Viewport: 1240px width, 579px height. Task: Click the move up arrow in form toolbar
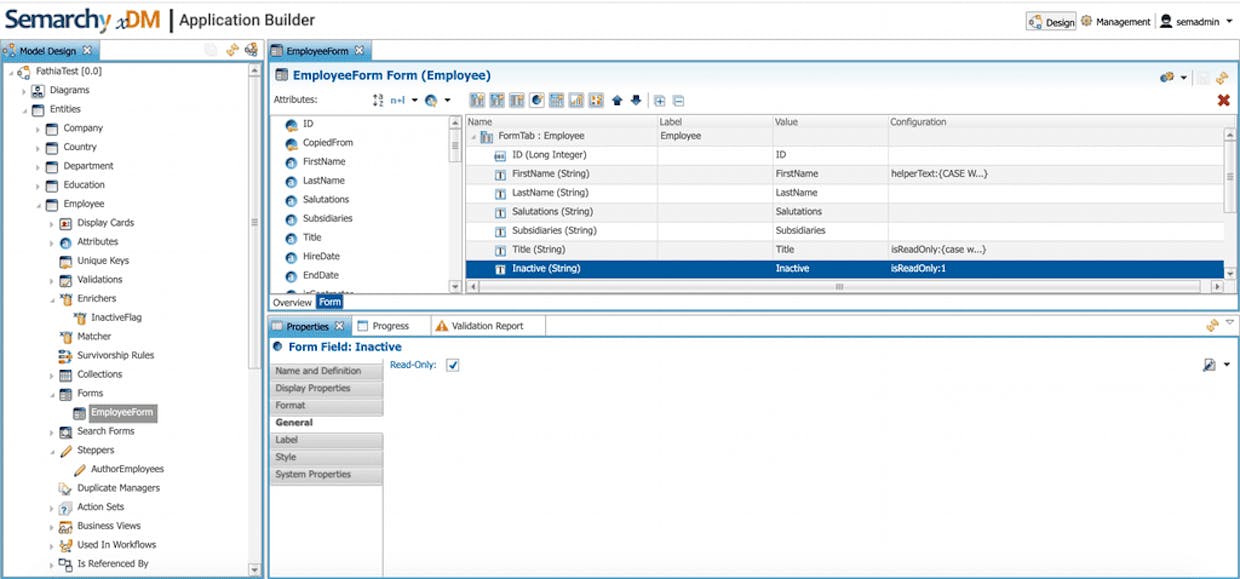617,100
